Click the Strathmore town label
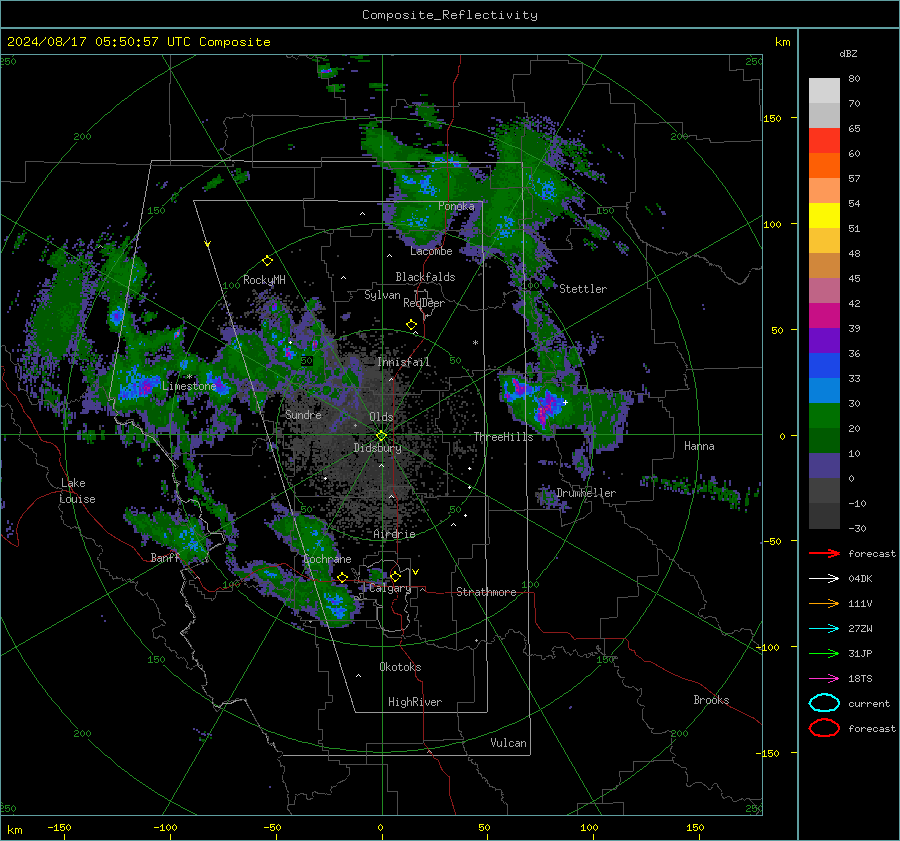The height and width of the screenshot is (841, 900). click(486, 592)
